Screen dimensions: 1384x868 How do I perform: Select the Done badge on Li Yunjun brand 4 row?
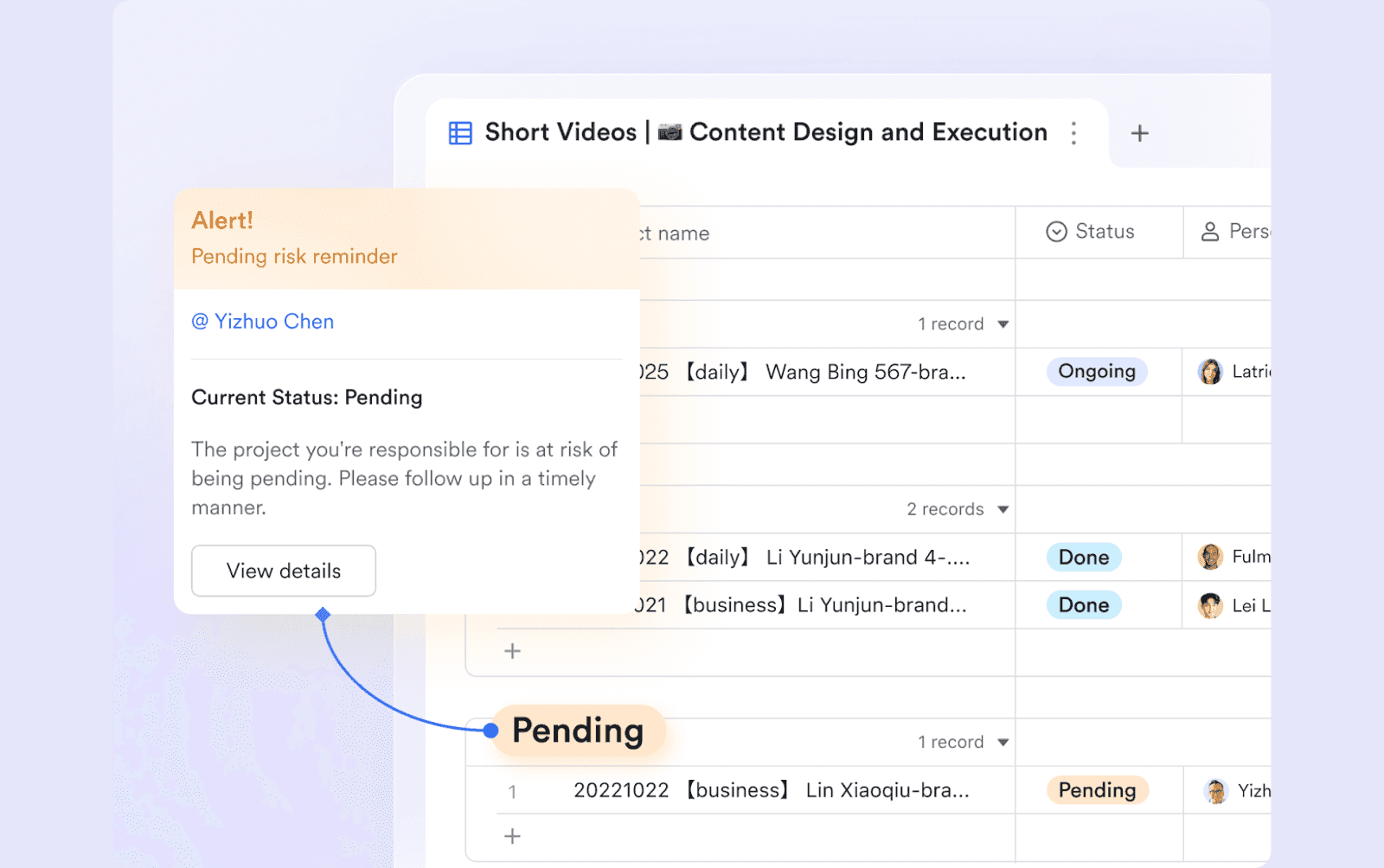point(1083,557)
